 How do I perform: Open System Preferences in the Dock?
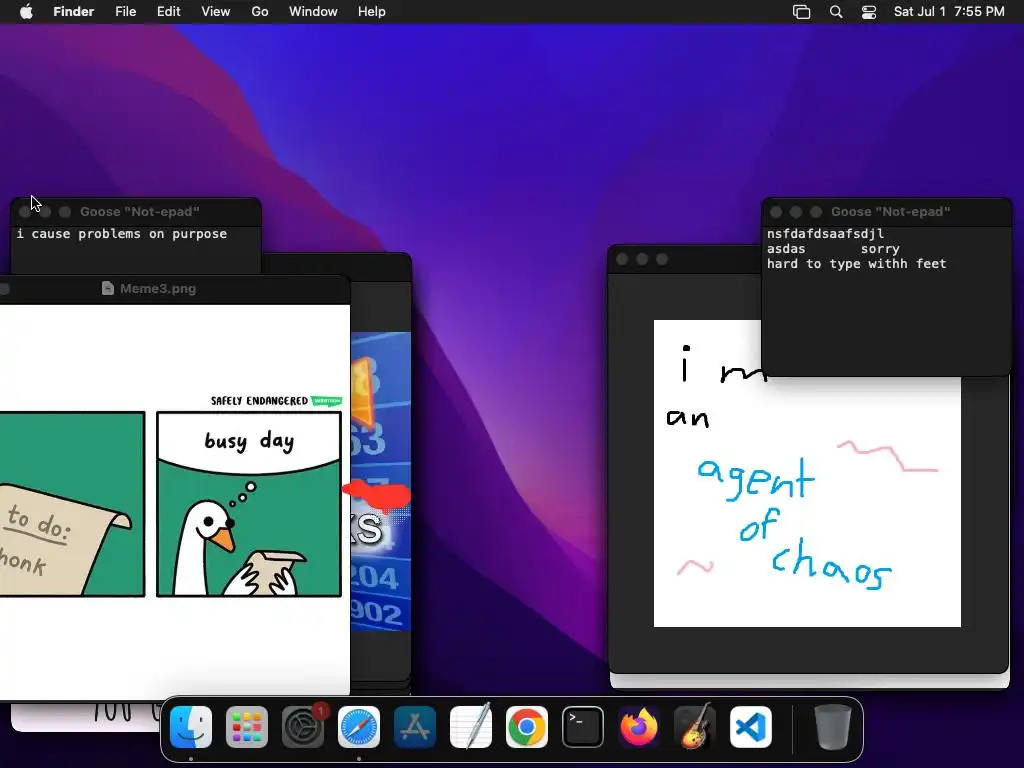pos(302,727)
